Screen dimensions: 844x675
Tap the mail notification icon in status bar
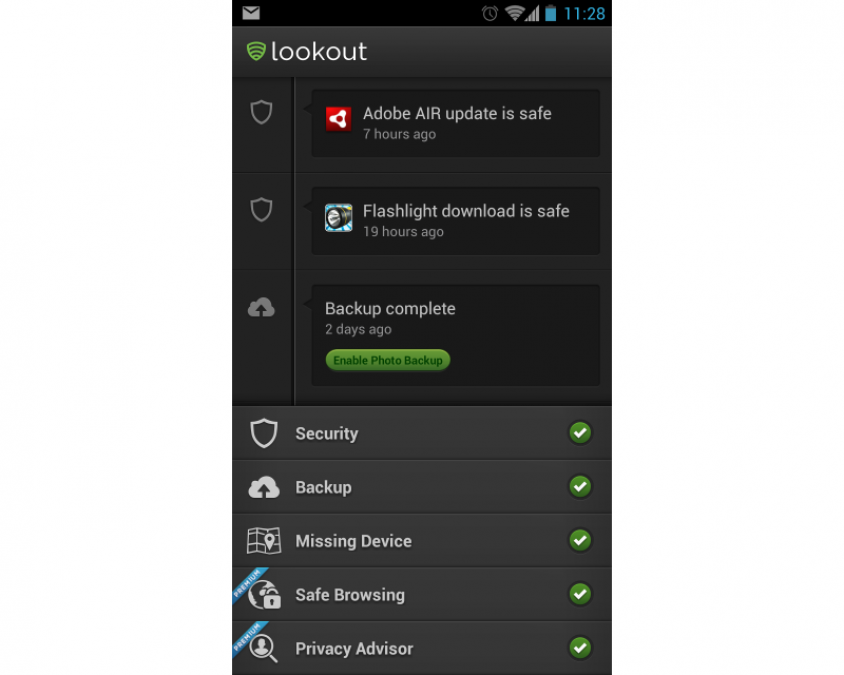251,13
